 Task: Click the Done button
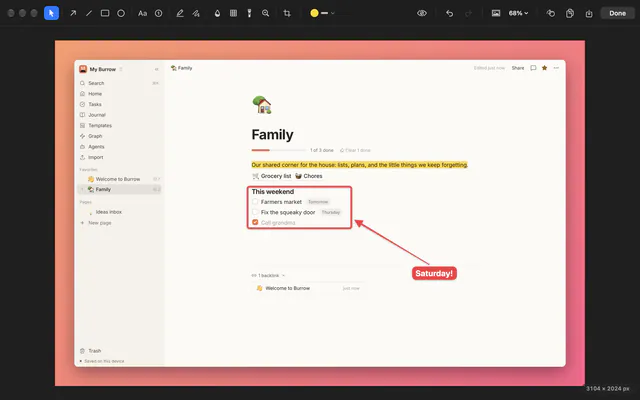point(617,13)
